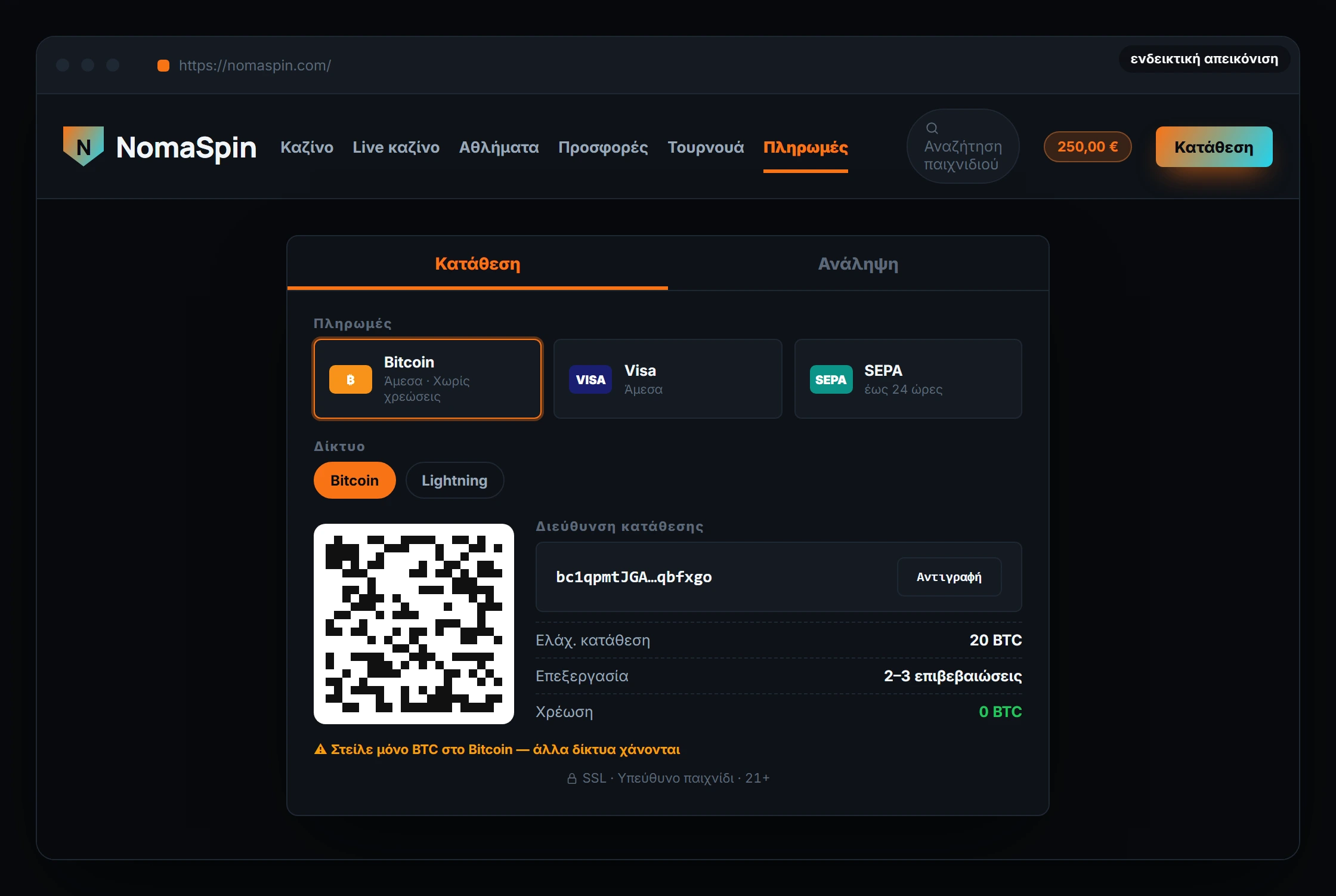Click the bc1qpmtJGA…qbfxgo deposit address
This screenshot has width=1336, height=896.
tap(633, 577)
